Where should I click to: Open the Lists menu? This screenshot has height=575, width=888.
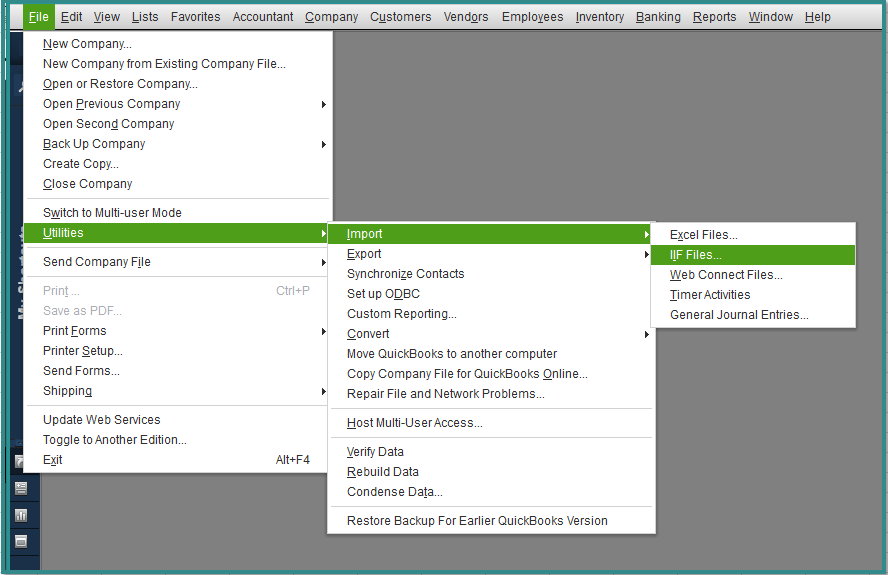click(145, 17)
